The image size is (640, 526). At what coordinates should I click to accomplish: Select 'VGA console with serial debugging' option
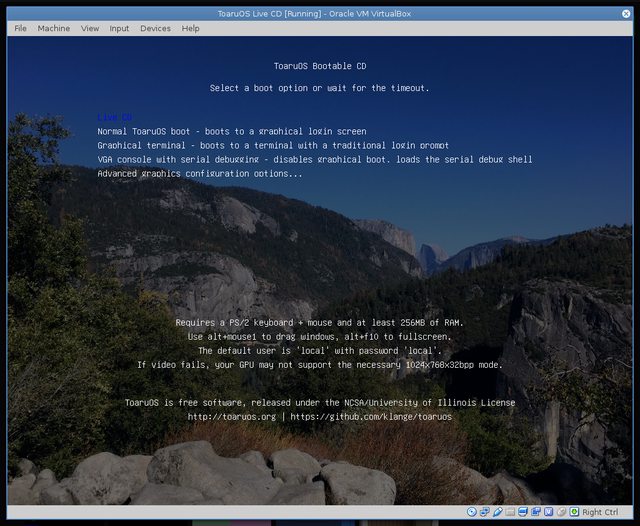tap(315, 159)
